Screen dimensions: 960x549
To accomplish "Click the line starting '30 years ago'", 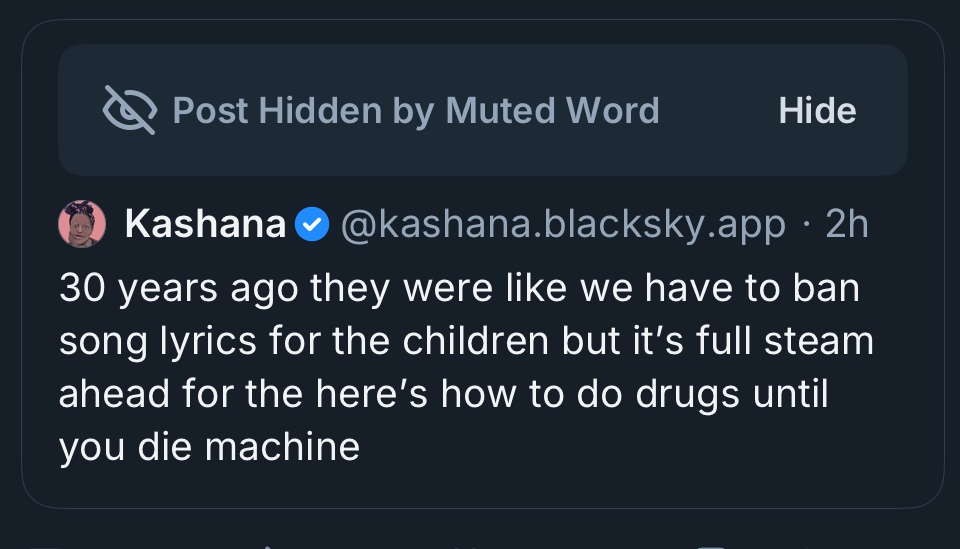I will [x=459, y=289].
